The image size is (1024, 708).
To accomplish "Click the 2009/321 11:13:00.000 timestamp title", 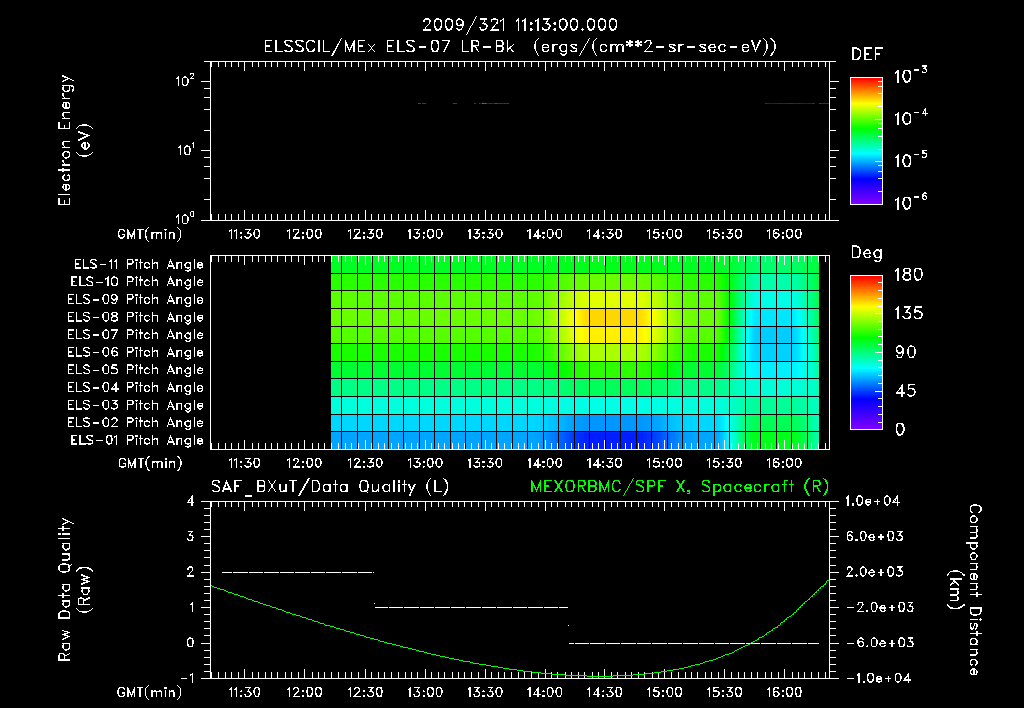I will 520,25.
